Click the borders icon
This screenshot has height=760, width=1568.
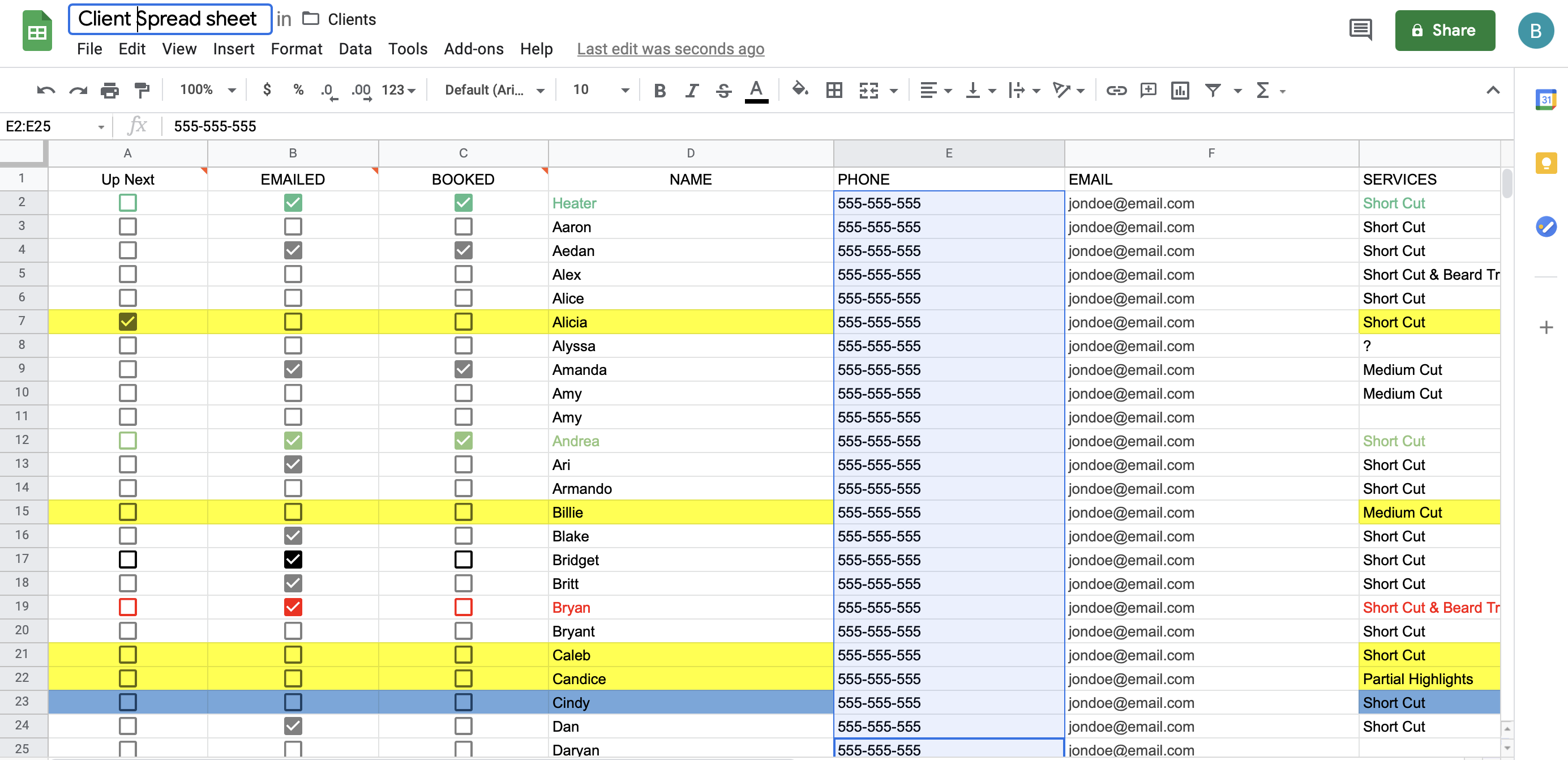(834, 90)
